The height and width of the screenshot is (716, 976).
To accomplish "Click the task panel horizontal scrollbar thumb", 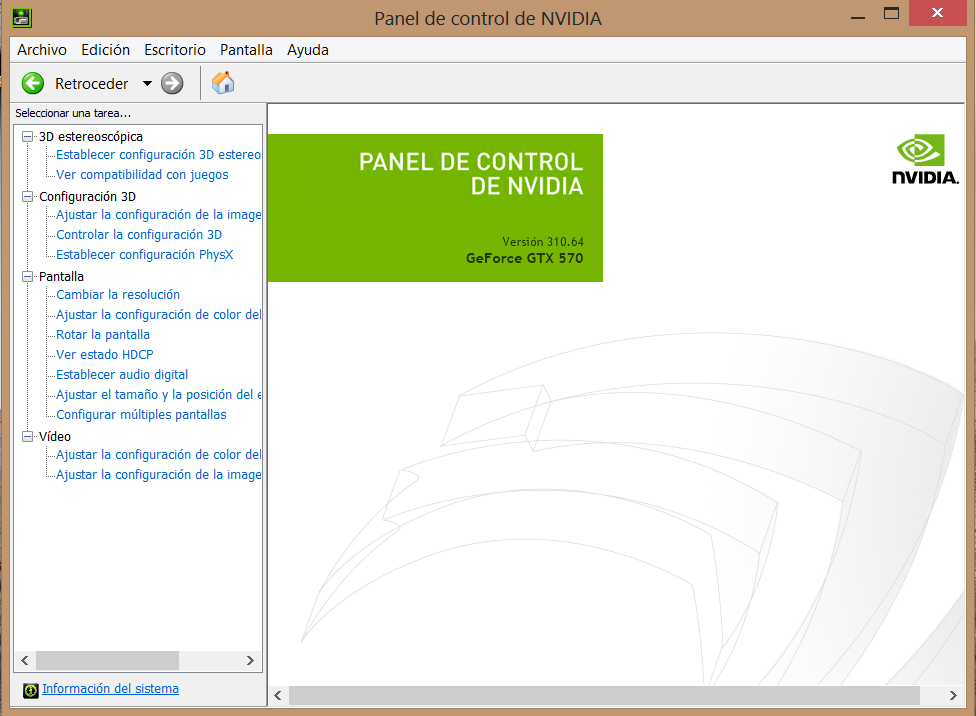I will coord(107,661).
